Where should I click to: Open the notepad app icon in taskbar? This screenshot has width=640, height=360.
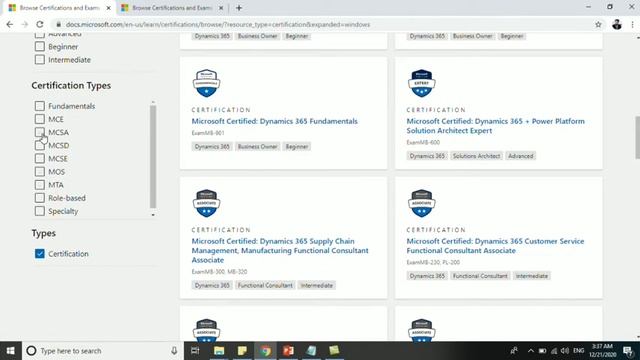tap(311, 351)
